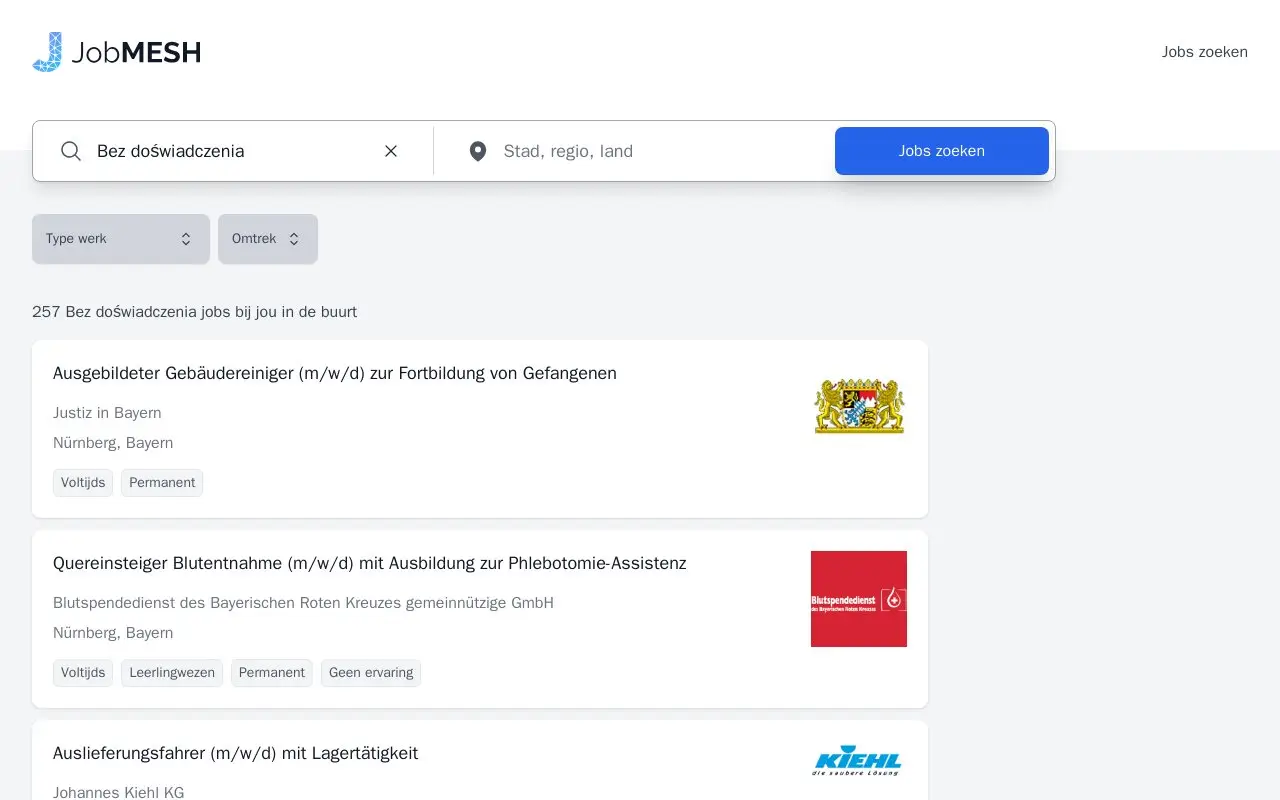
Task: Clear the search keyword field
Action: pos(391,151)
